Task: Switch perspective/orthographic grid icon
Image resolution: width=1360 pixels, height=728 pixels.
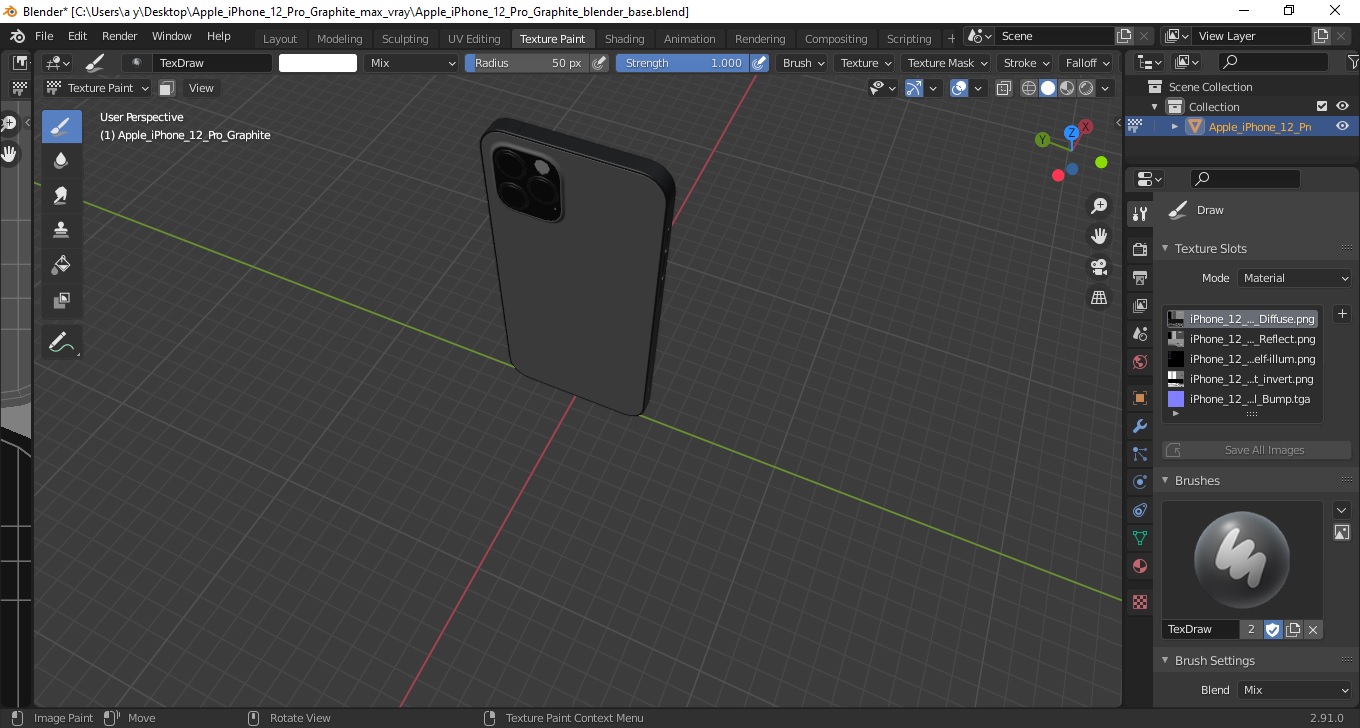Action: (1099, 298)
